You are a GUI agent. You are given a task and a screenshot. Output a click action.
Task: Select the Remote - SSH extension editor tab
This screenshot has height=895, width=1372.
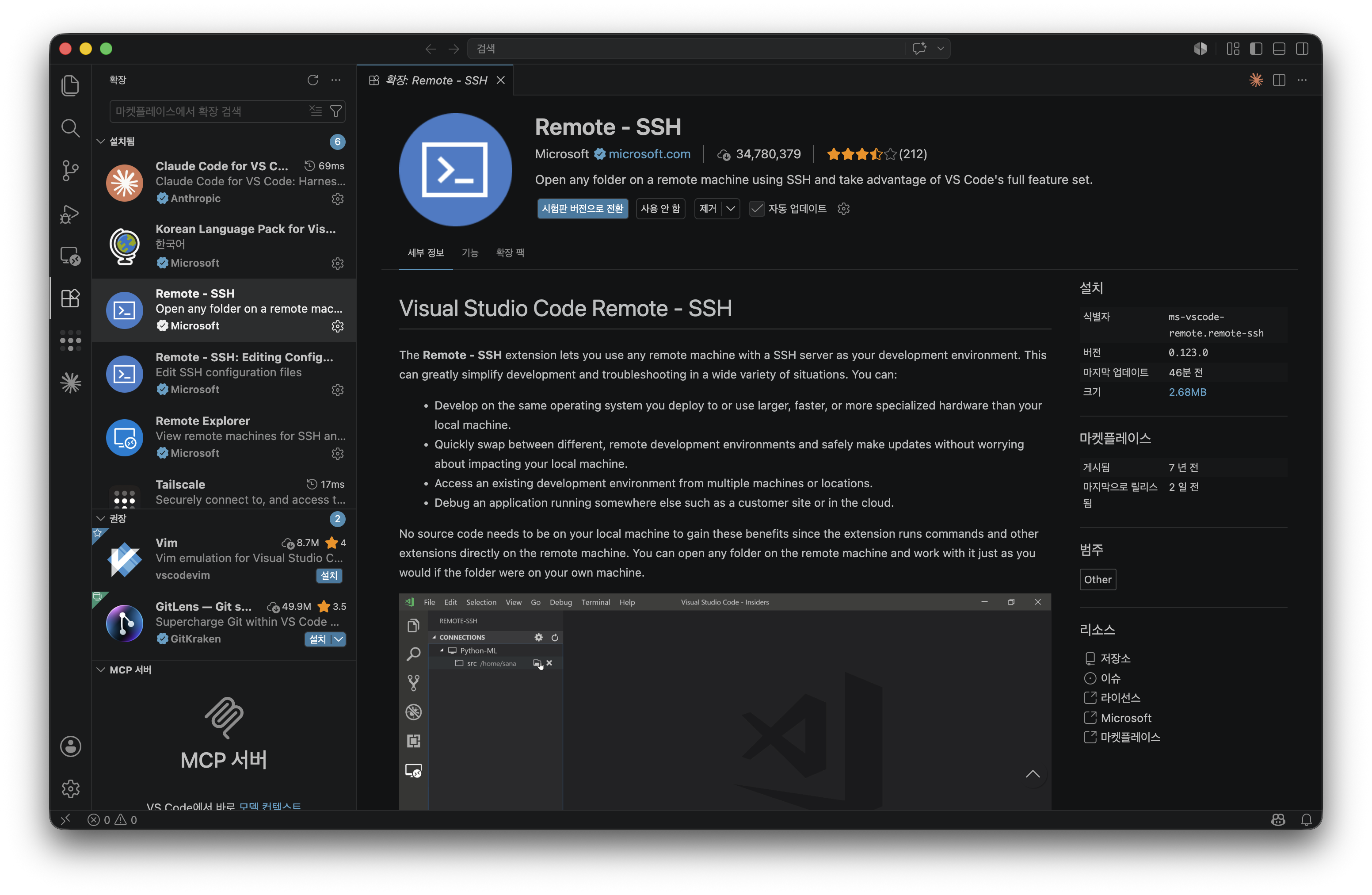coord(436,80)
